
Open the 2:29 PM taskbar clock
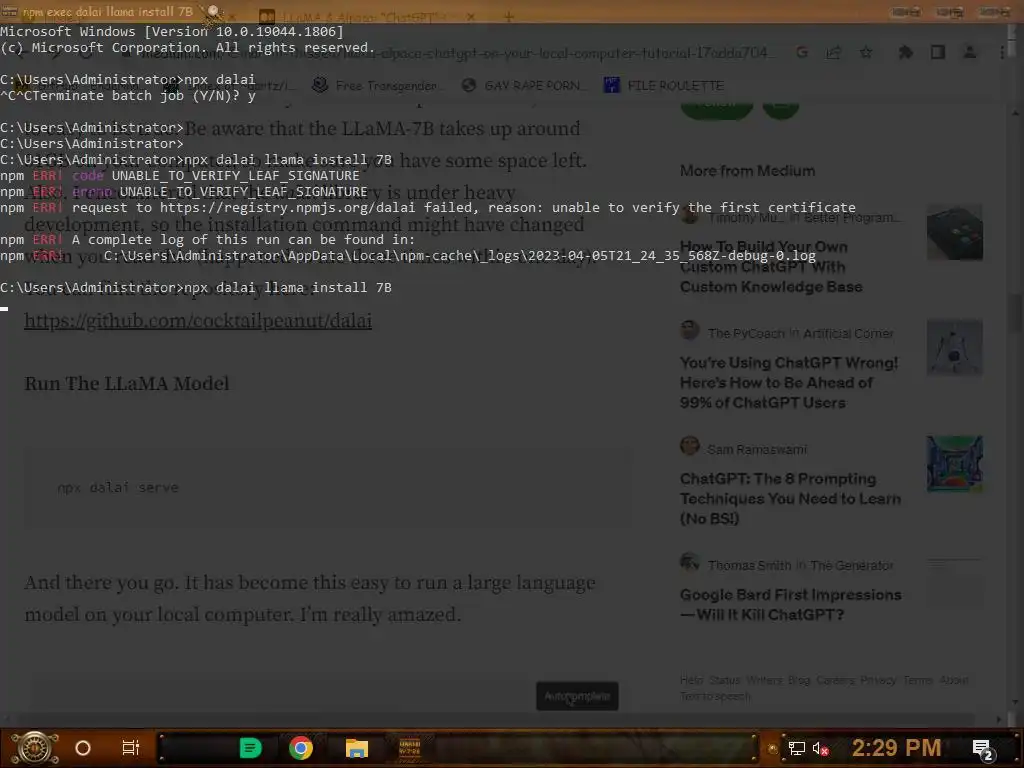[896, 748]
